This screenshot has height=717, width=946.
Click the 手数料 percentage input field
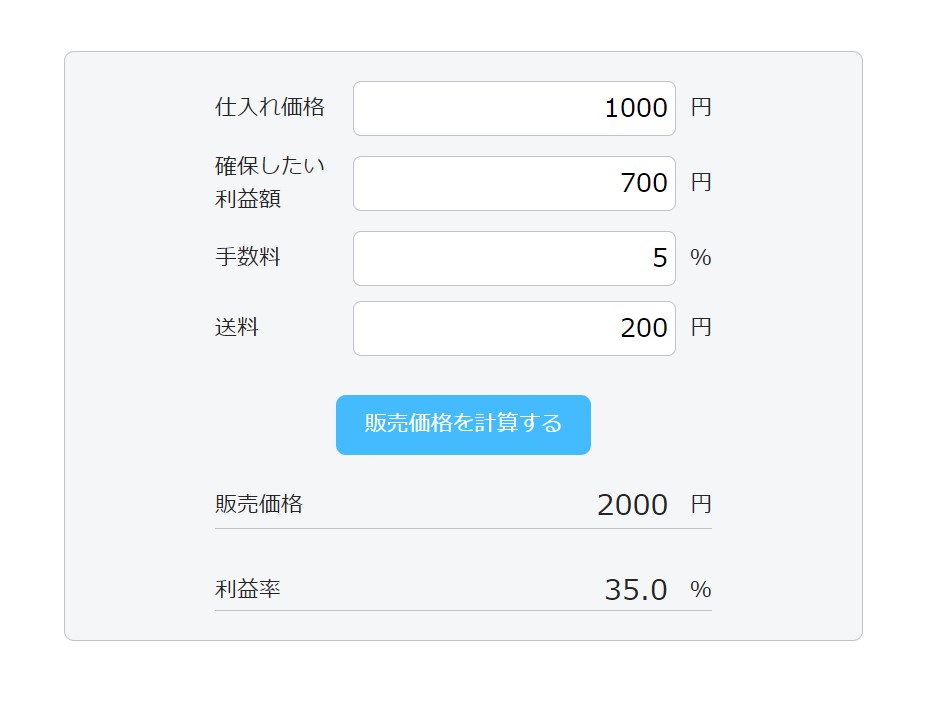coord(514,257)
